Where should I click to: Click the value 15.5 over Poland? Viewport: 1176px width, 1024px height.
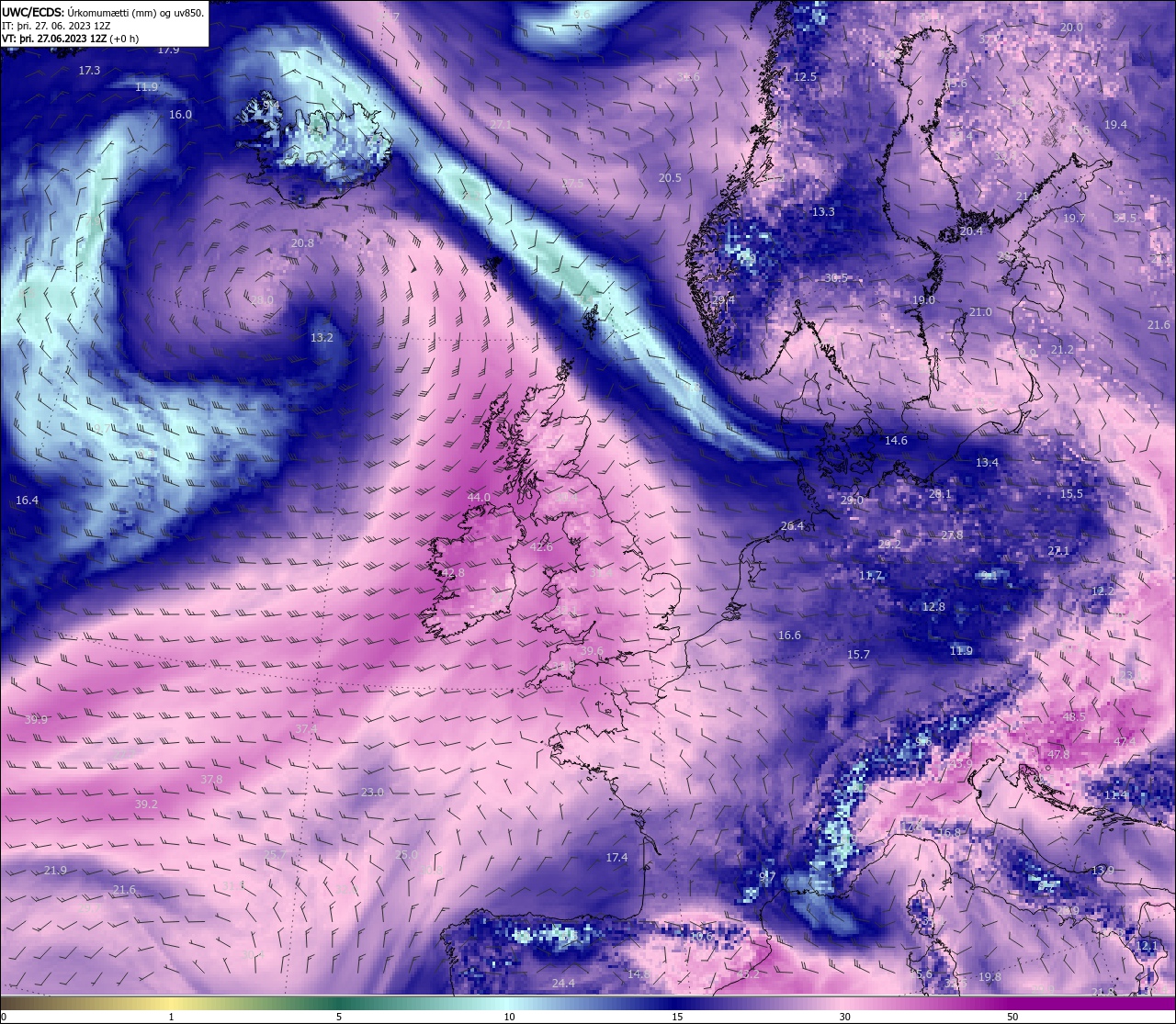1071,493
